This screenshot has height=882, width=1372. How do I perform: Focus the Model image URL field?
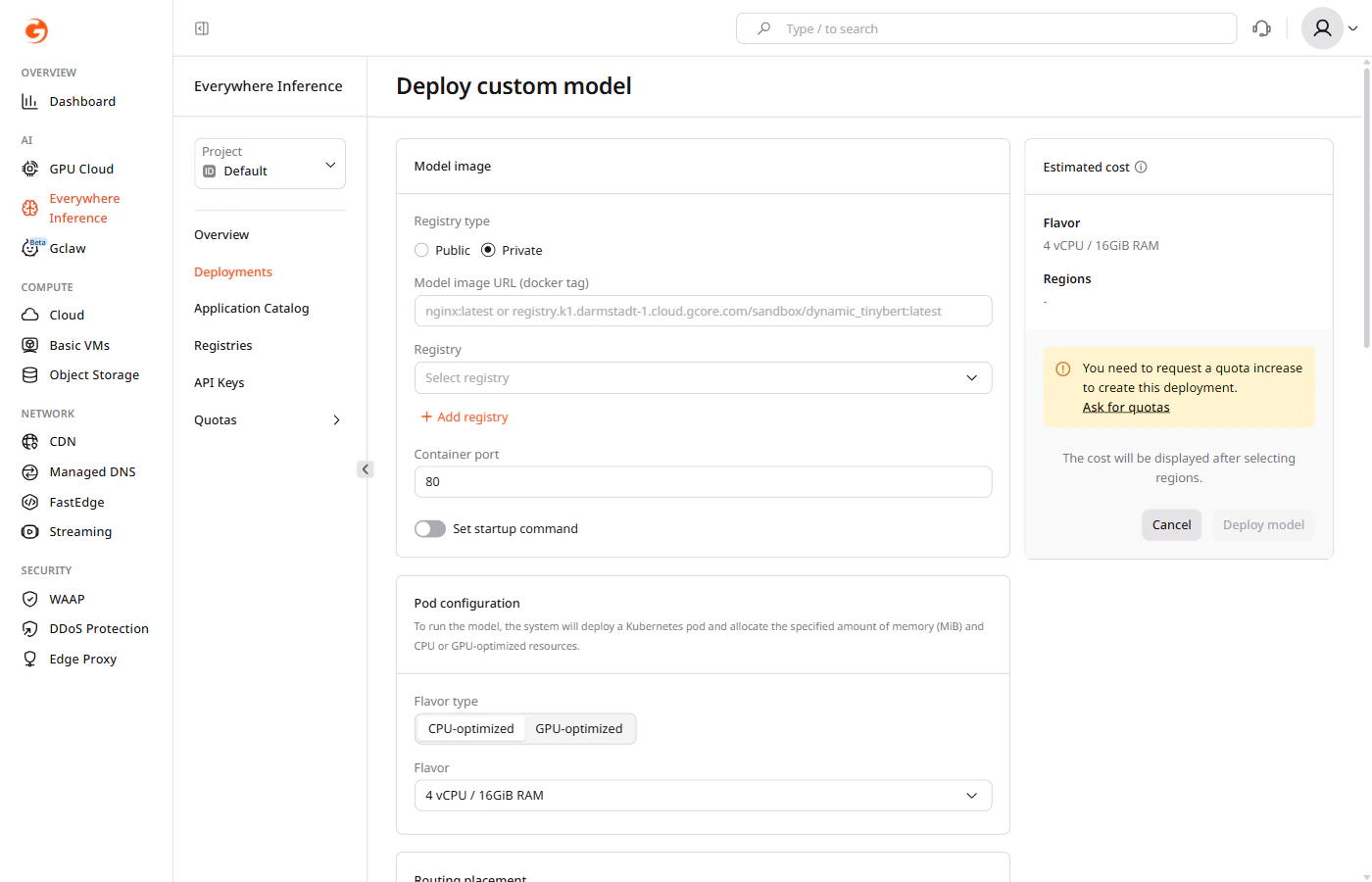703,311
